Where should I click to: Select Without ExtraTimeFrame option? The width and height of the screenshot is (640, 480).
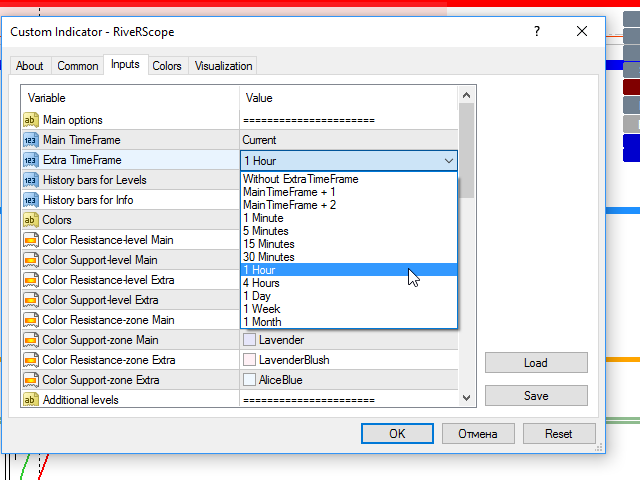point(300,179)
